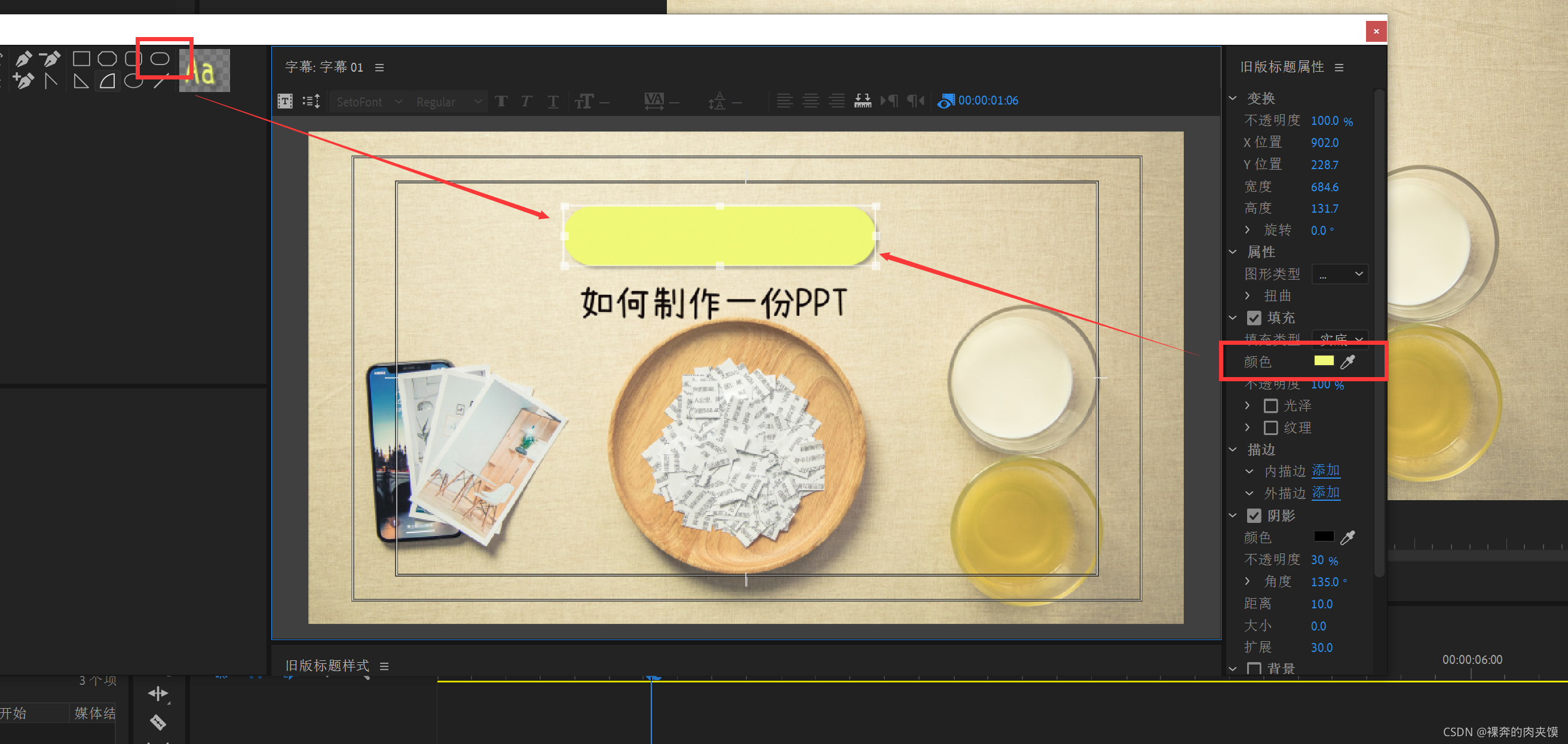Open the Tab Stops ruler tool
The width and height of the screenshot is (1568, 744).
click(x=862, y=101)
